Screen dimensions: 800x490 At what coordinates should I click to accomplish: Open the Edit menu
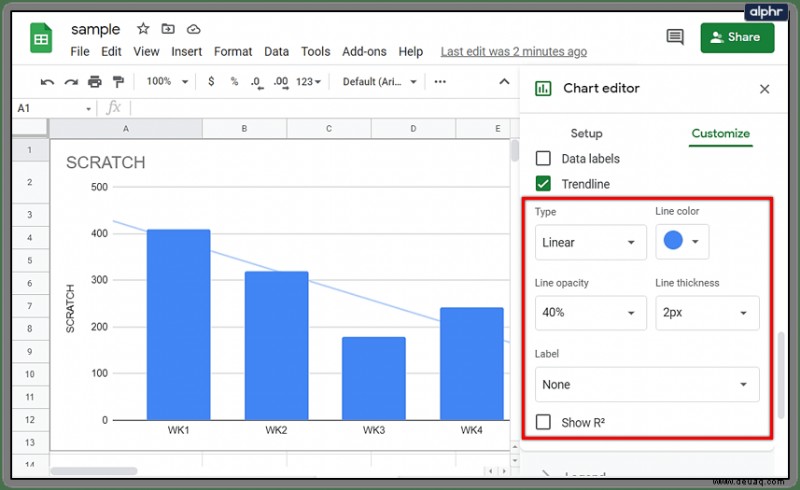tap(111, 52)
